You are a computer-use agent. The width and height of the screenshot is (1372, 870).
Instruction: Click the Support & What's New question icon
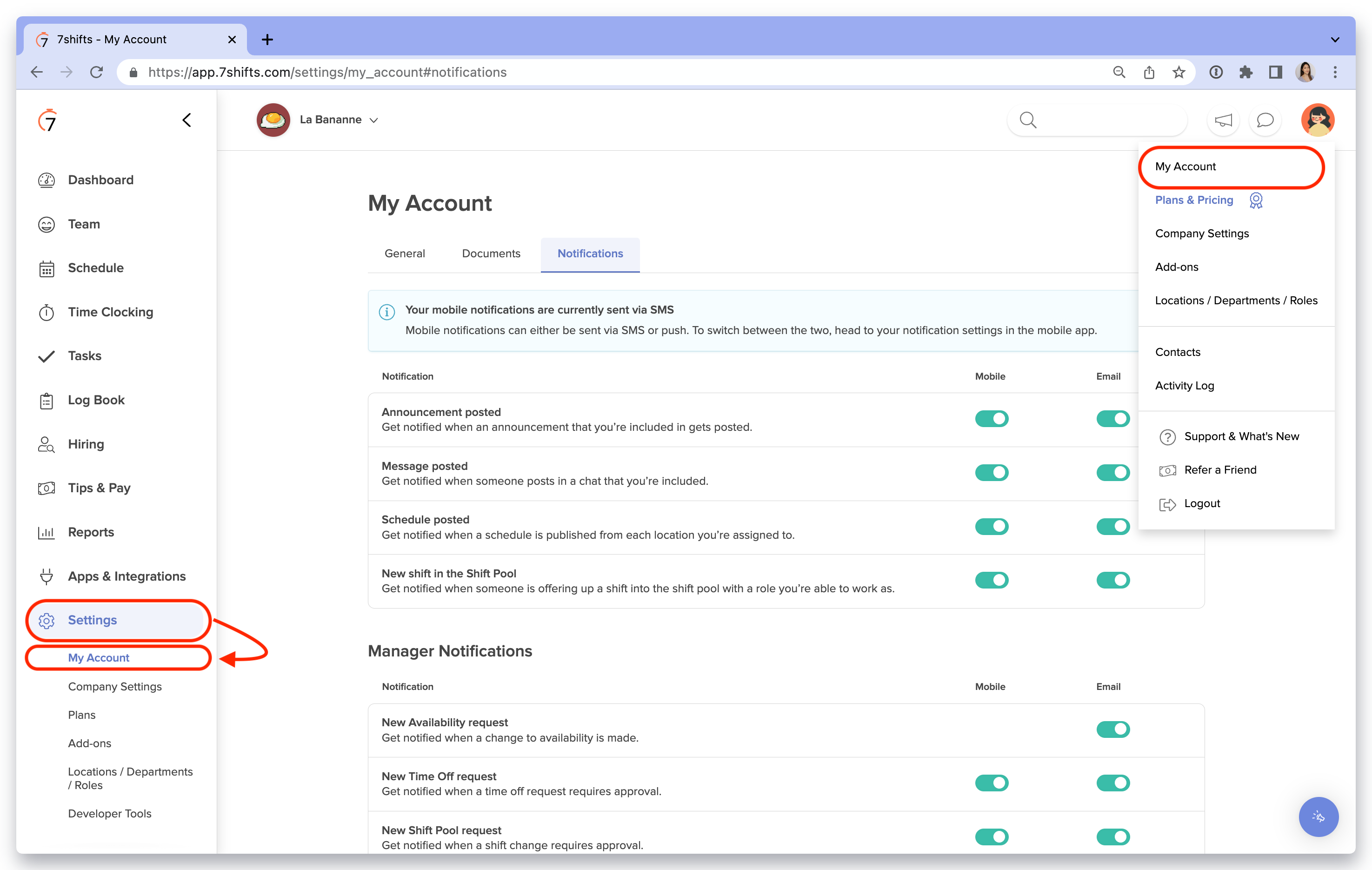coord(1167,437)
